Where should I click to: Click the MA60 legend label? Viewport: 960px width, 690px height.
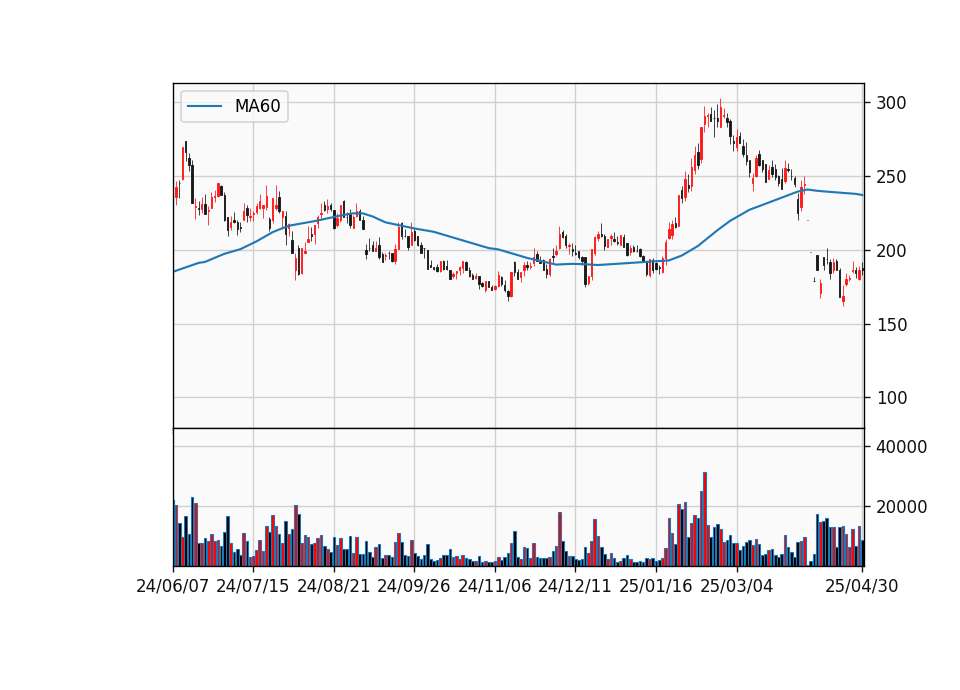257,107
